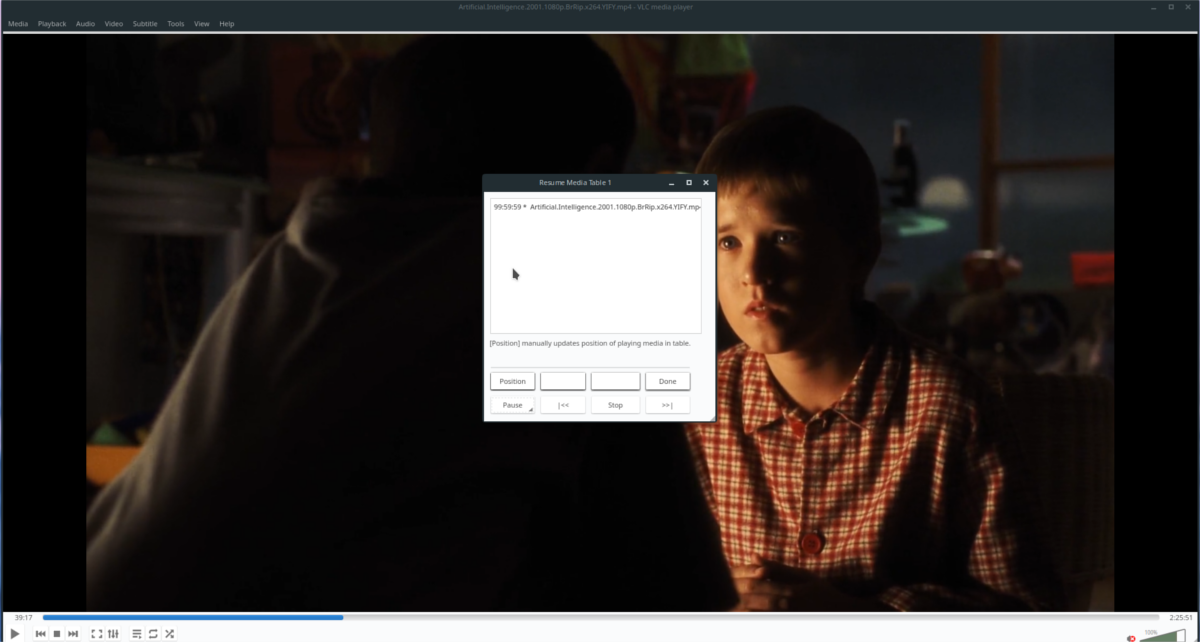The image size is (1200, 642).
Task: Click the Done button in Resume Media dialog
Action: 667,381
